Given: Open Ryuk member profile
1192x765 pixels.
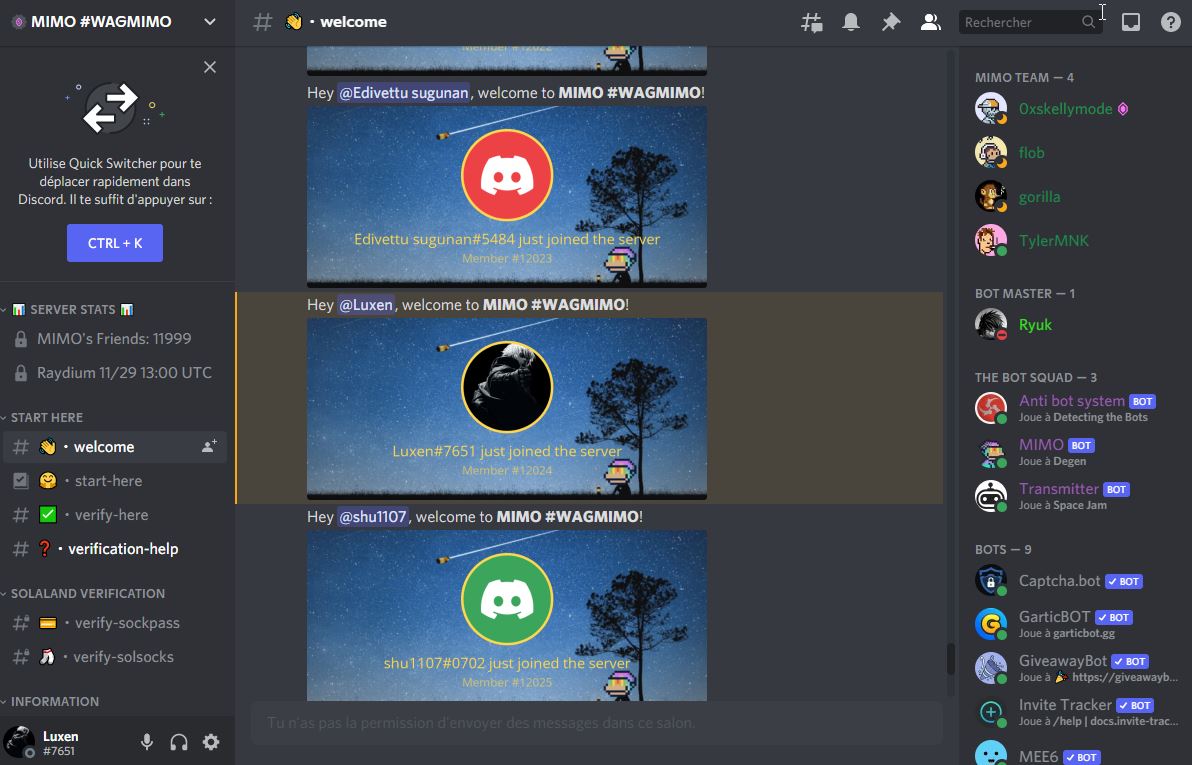Looking at the screenshot, I should [x=1074, y=325].
